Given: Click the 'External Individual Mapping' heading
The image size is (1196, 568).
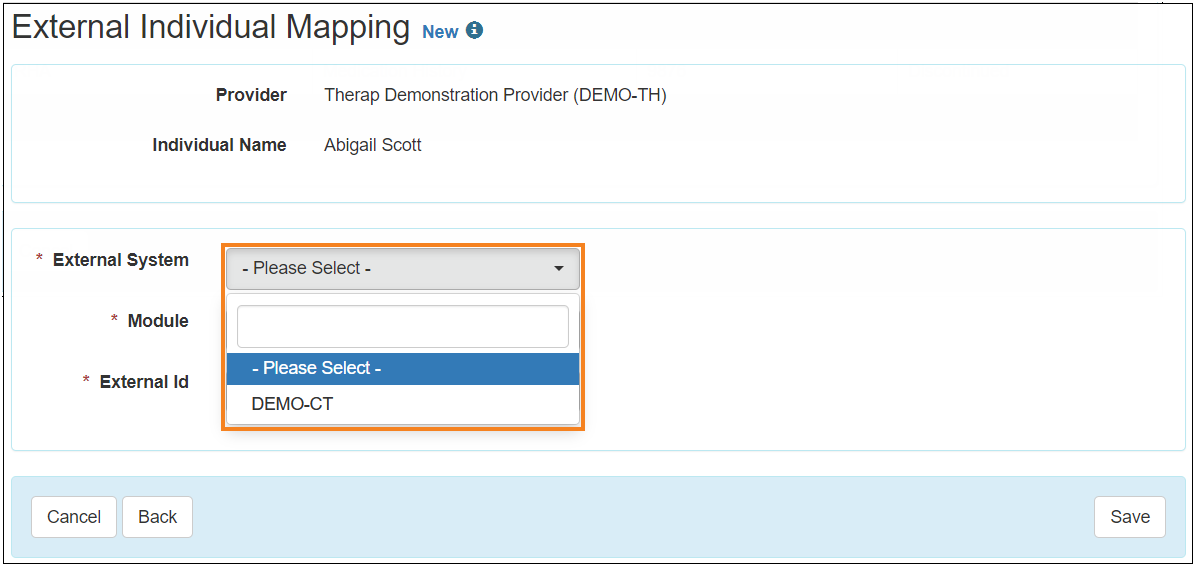Looking at the screenshot, I should 211,28.
